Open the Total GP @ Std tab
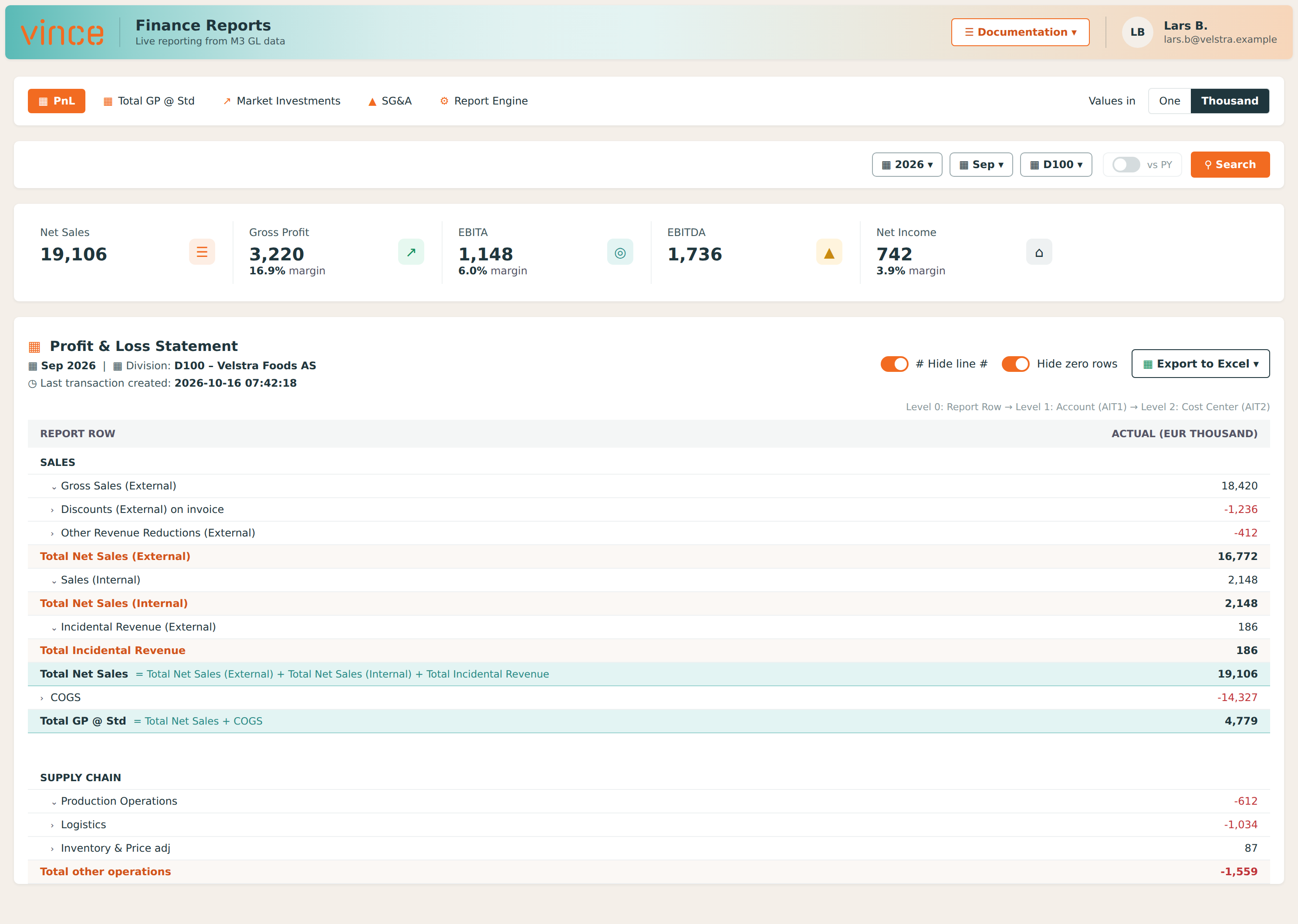The height and width of the screenshot is (924, 1298). point(149,101)
